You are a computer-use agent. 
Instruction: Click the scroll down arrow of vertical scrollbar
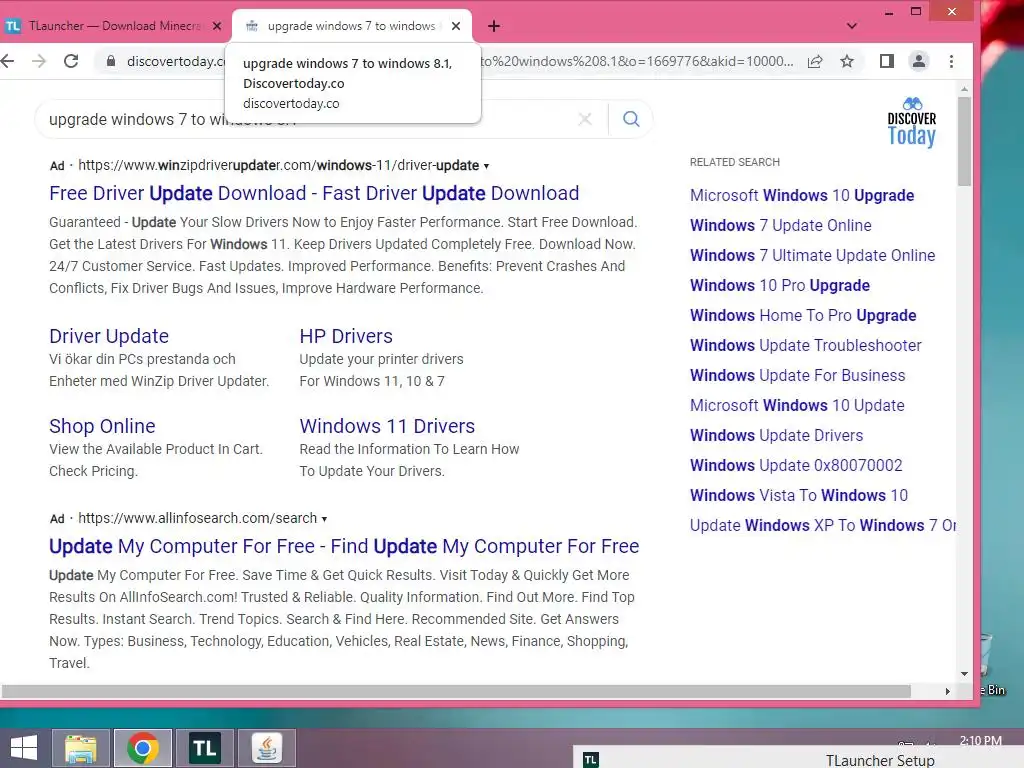pos(964,674)
